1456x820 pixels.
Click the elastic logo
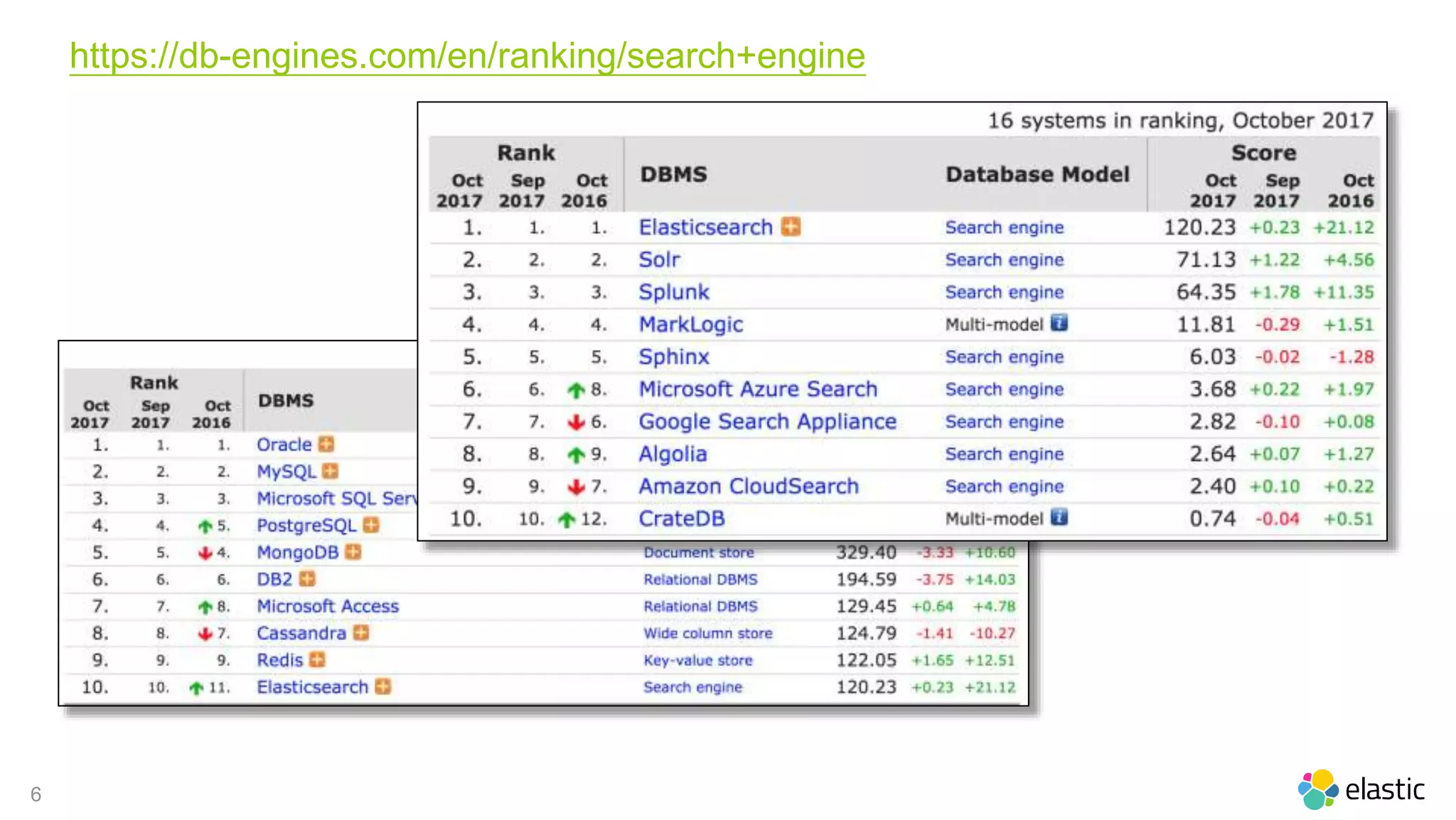click(1361, 789)
